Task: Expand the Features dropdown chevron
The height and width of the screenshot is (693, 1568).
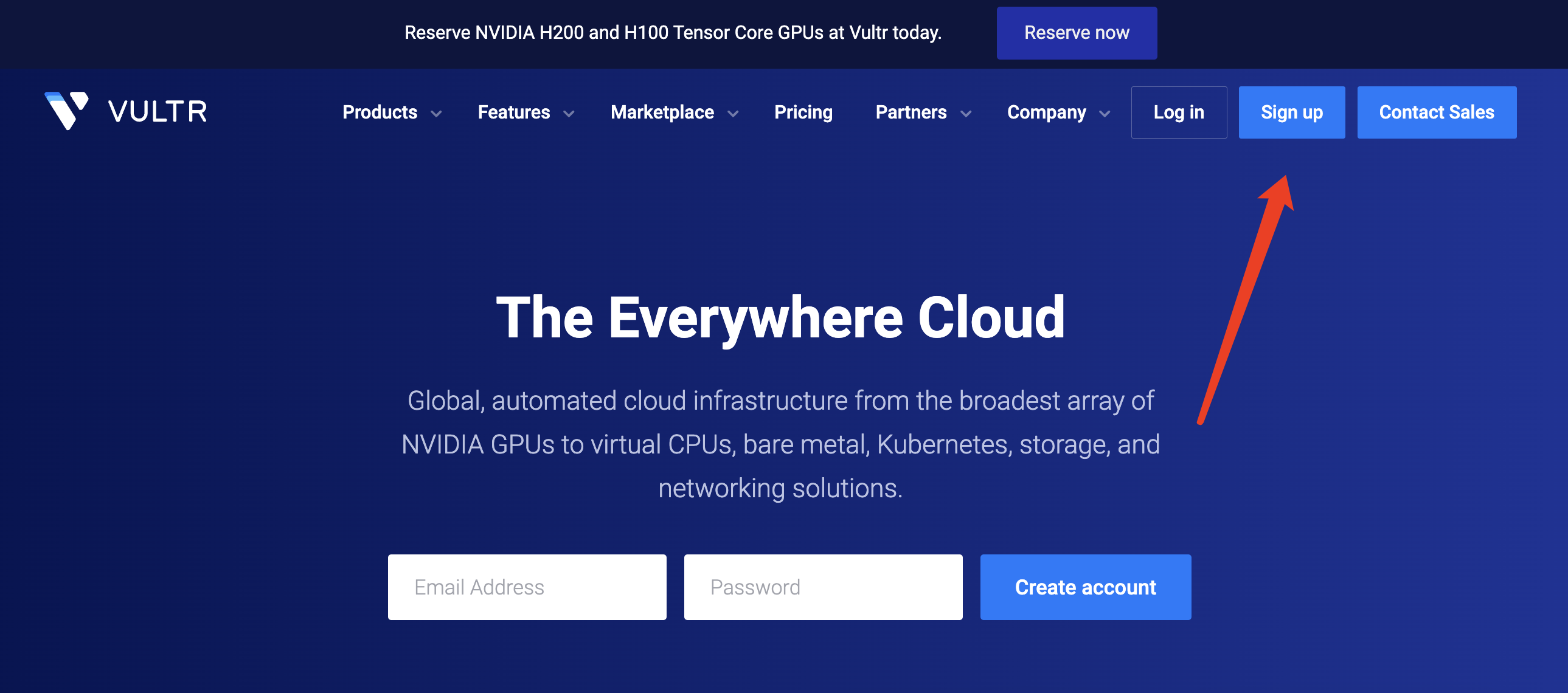Action: click(569, 114)
